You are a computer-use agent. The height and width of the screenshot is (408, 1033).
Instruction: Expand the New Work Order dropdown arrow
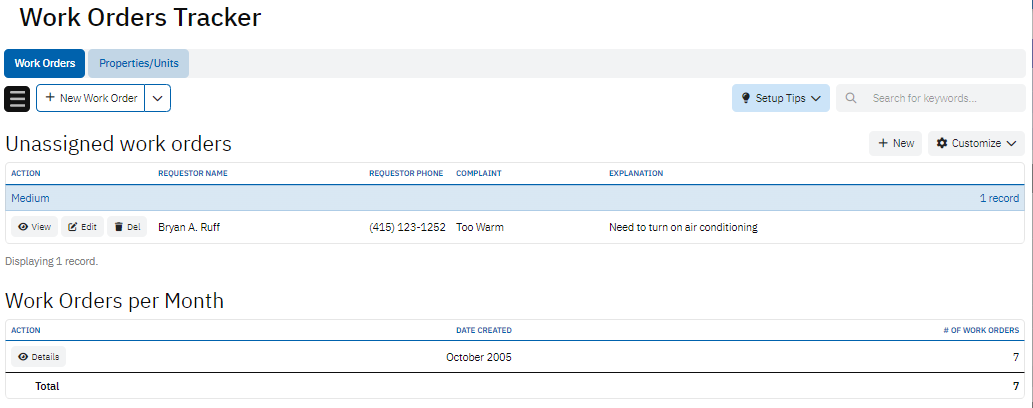(x=158, y=98)
